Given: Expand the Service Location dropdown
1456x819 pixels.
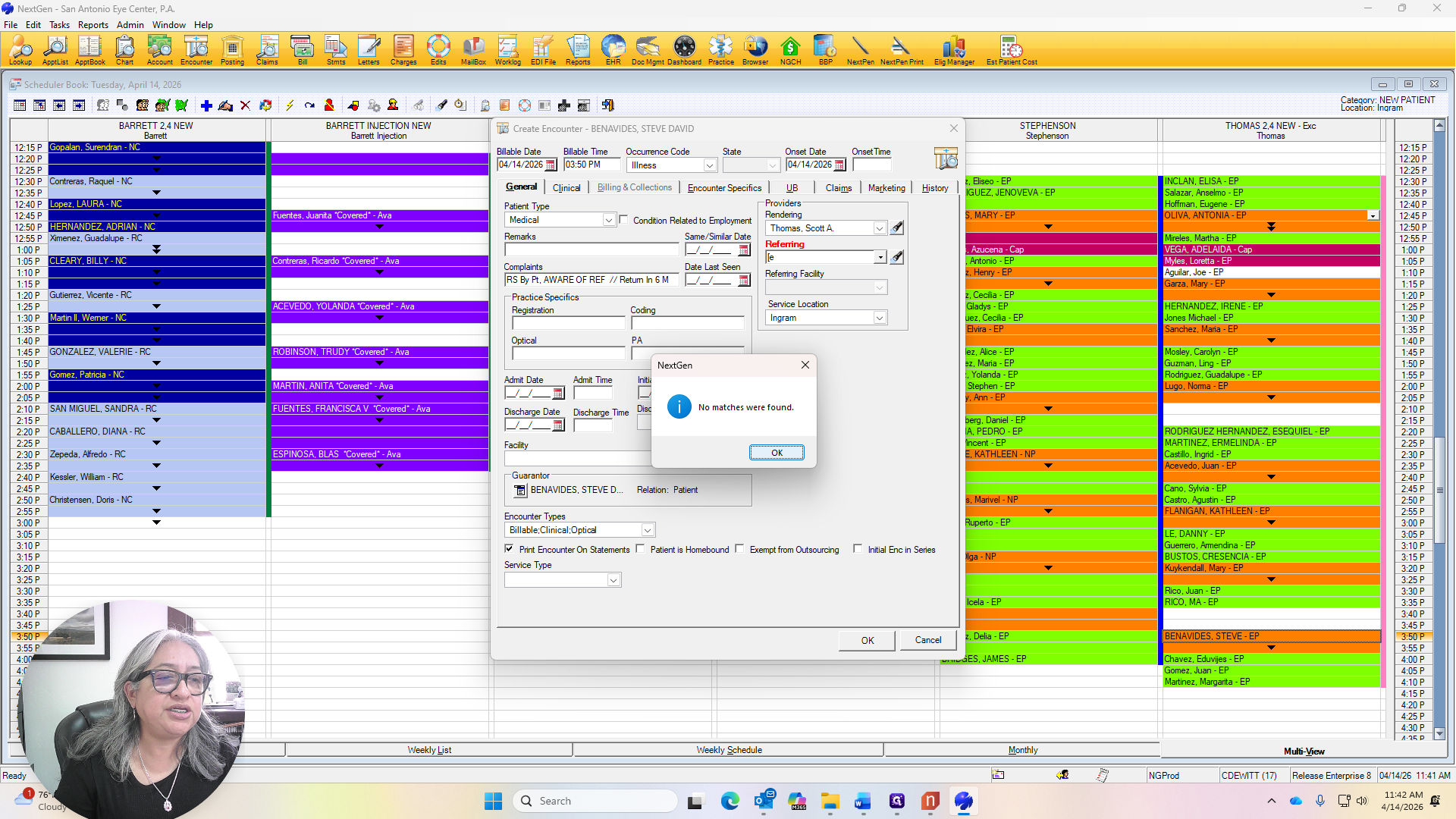Looking at the screenshot, I should point(880,318).
